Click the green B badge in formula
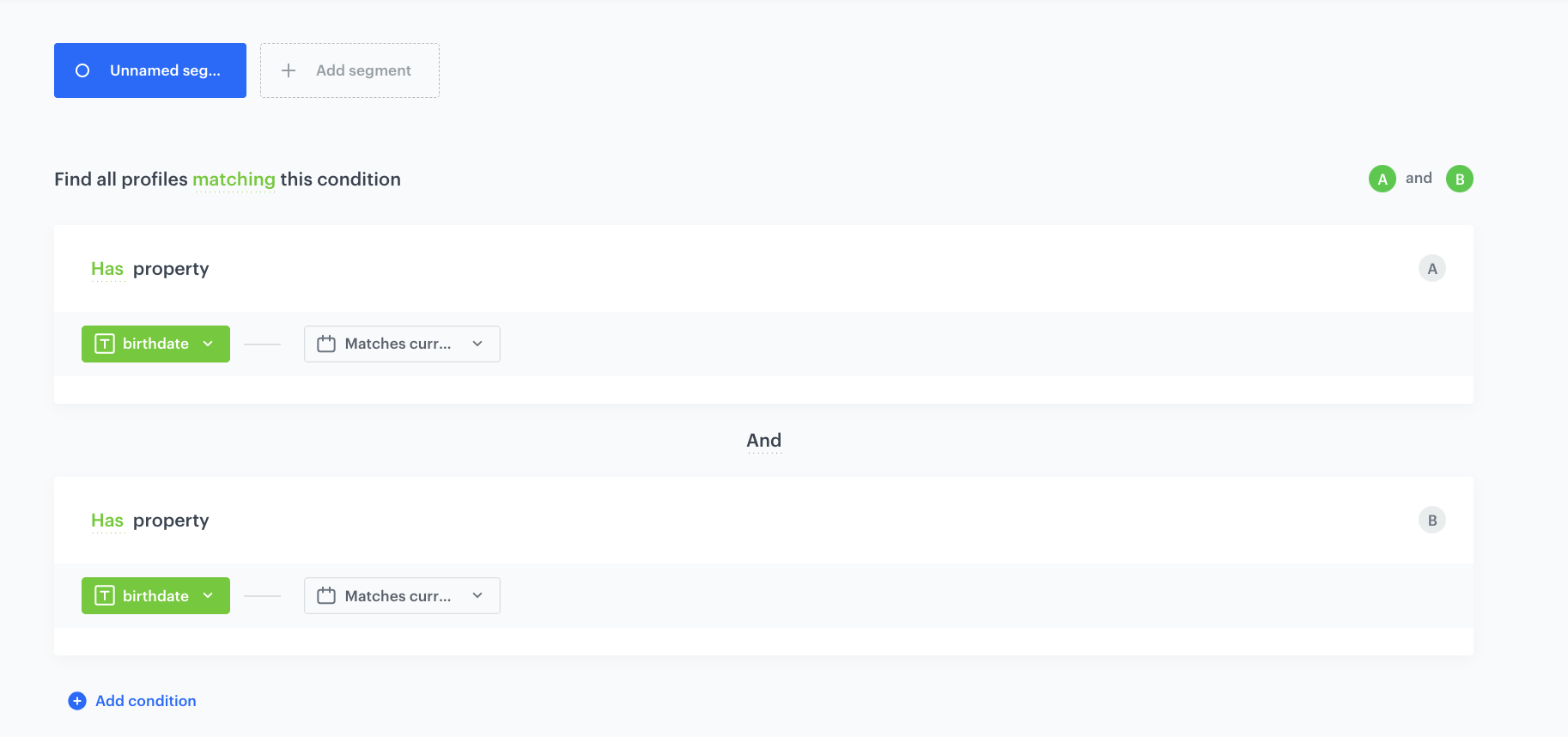 click(x=1459, y=179)
